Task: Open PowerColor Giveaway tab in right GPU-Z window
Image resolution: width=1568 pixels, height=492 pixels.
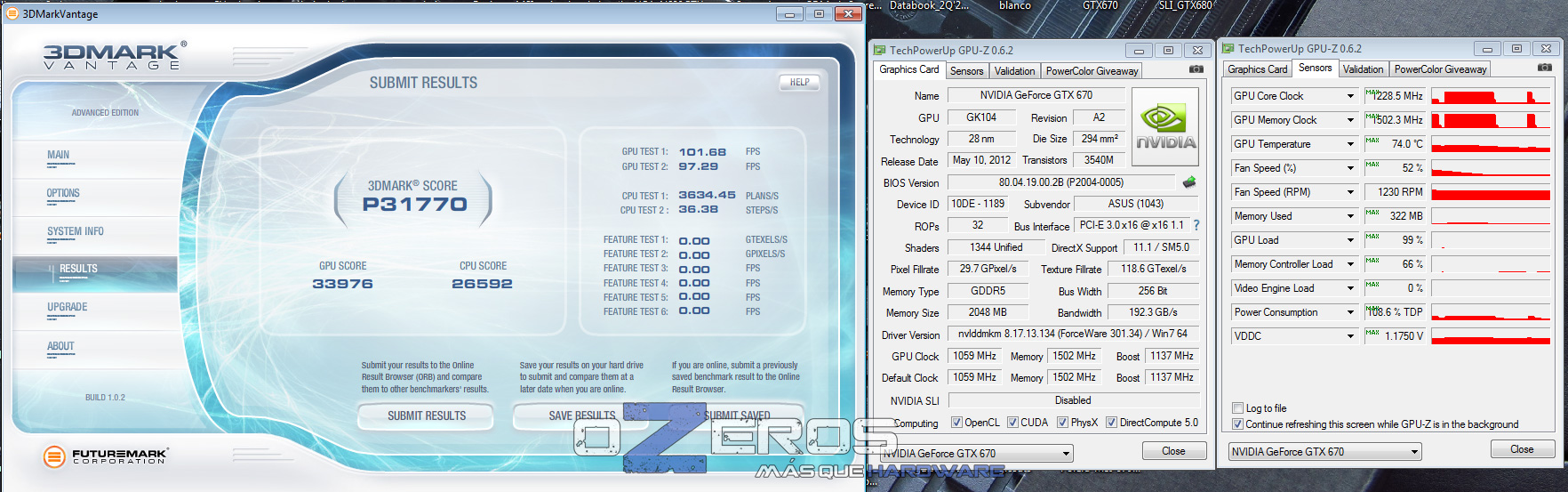Action: (x=1440, y=69)
